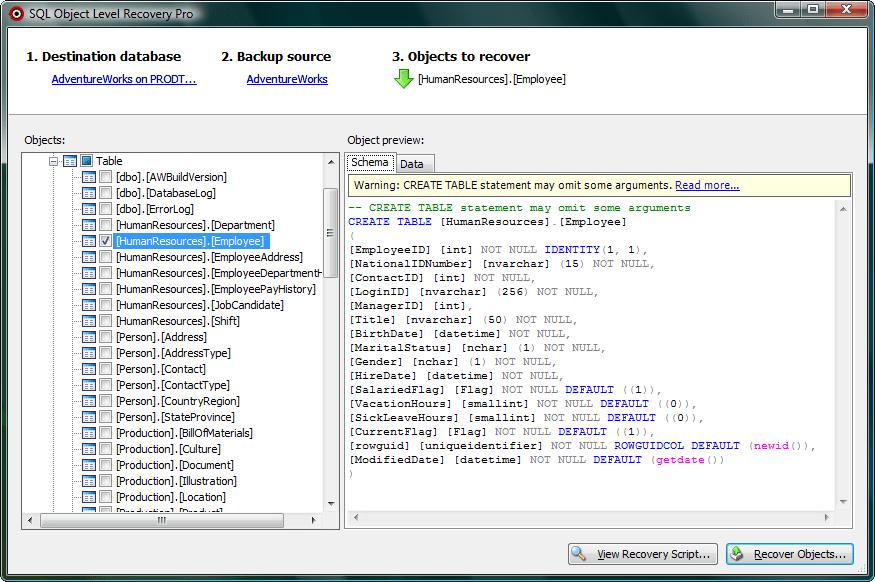Click the red application logo in title bar
The width and height of the screenshot is (875, 582).
pos(17,13)
